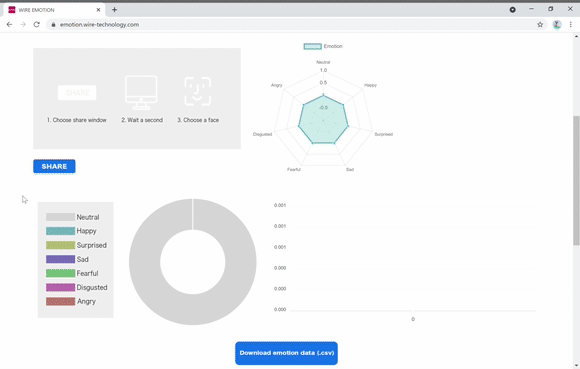
Task: Click the radar chart Surprised axis label
Action: click(384, 134)
